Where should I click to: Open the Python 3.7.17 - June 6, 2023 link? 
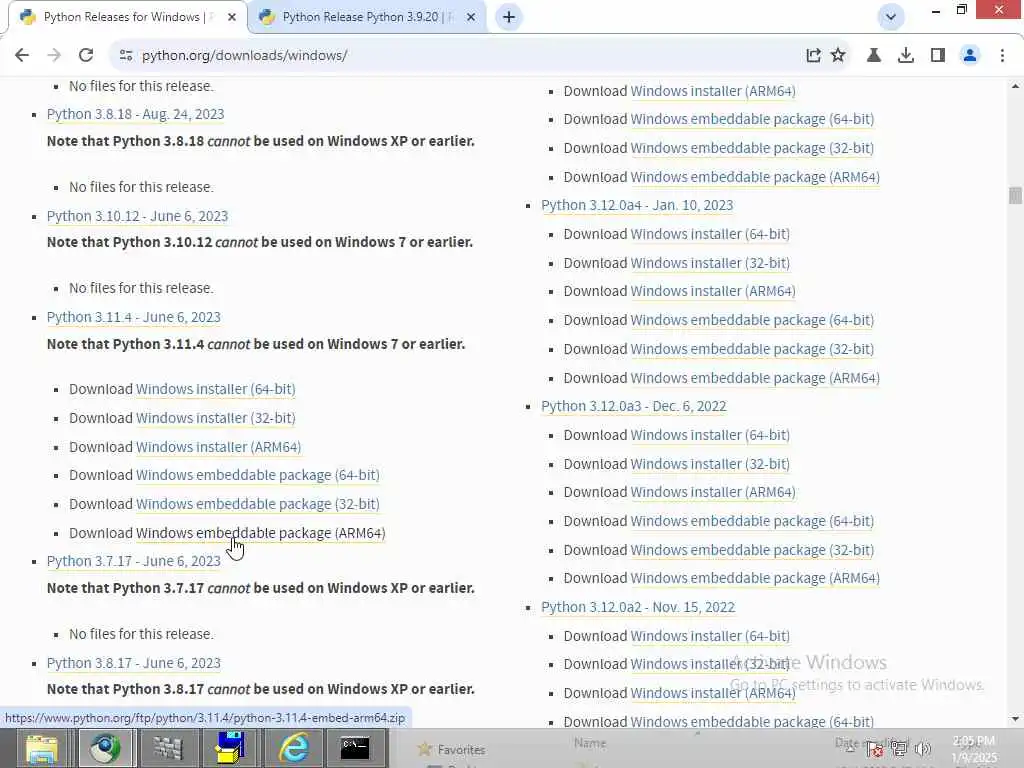click(x=133, y=562)
